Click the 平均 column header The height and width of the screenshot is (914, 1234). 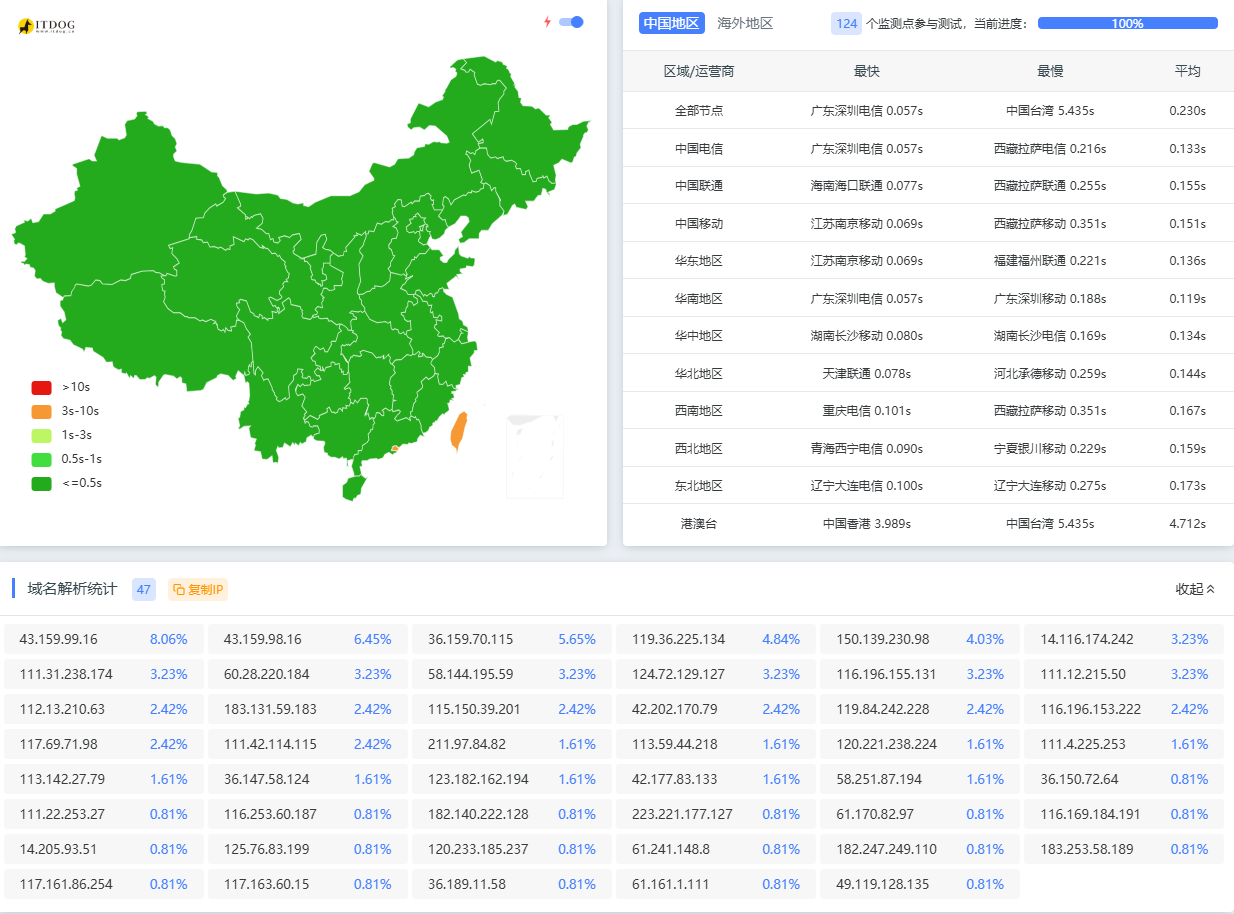pyautogui.click(x=1187, y=71)
